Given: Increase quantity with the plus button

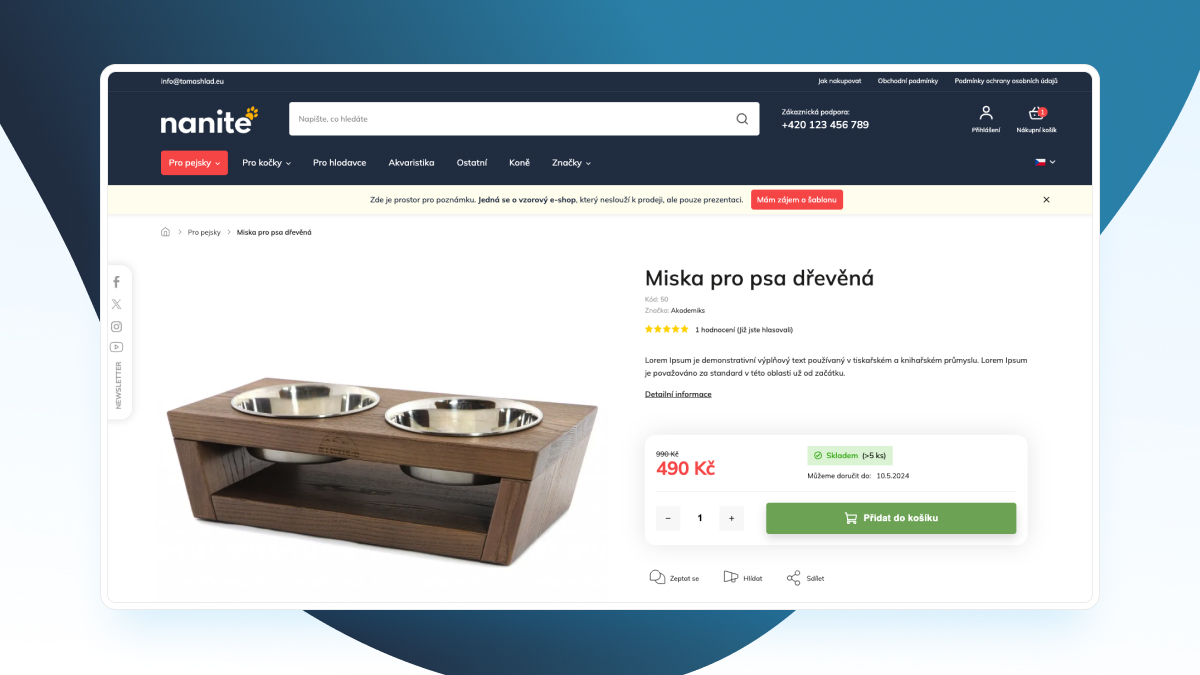Looking at the screenshot, I should pos(731,518).
